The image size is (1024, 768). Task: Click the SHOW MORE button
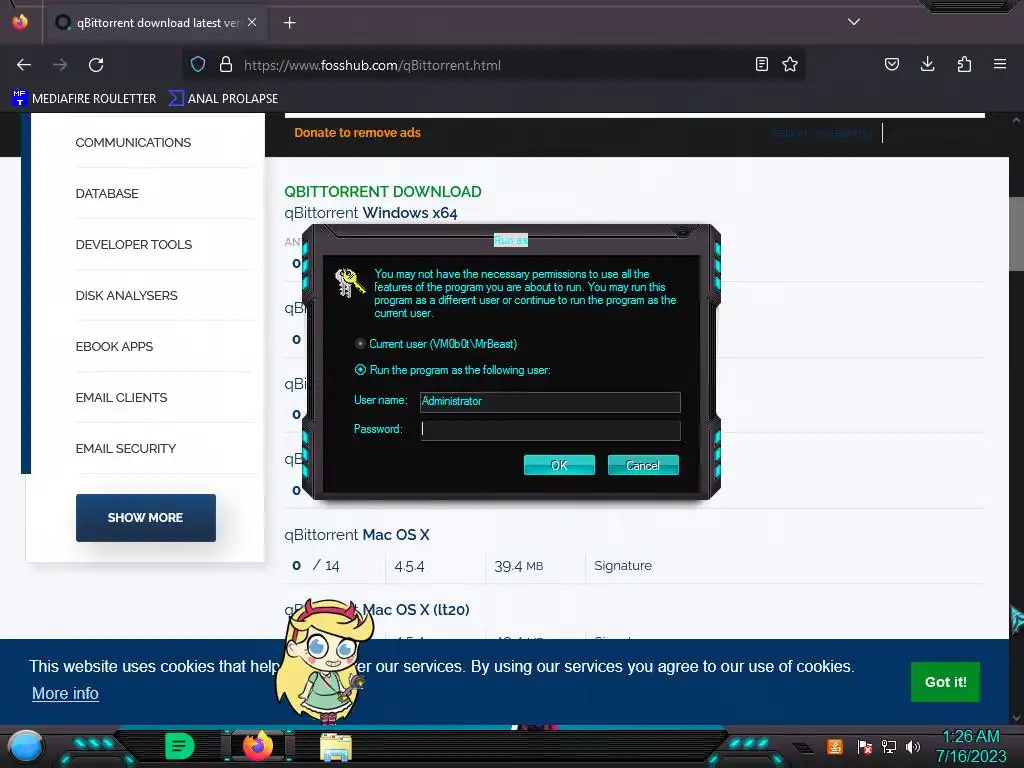pos(146,517)
